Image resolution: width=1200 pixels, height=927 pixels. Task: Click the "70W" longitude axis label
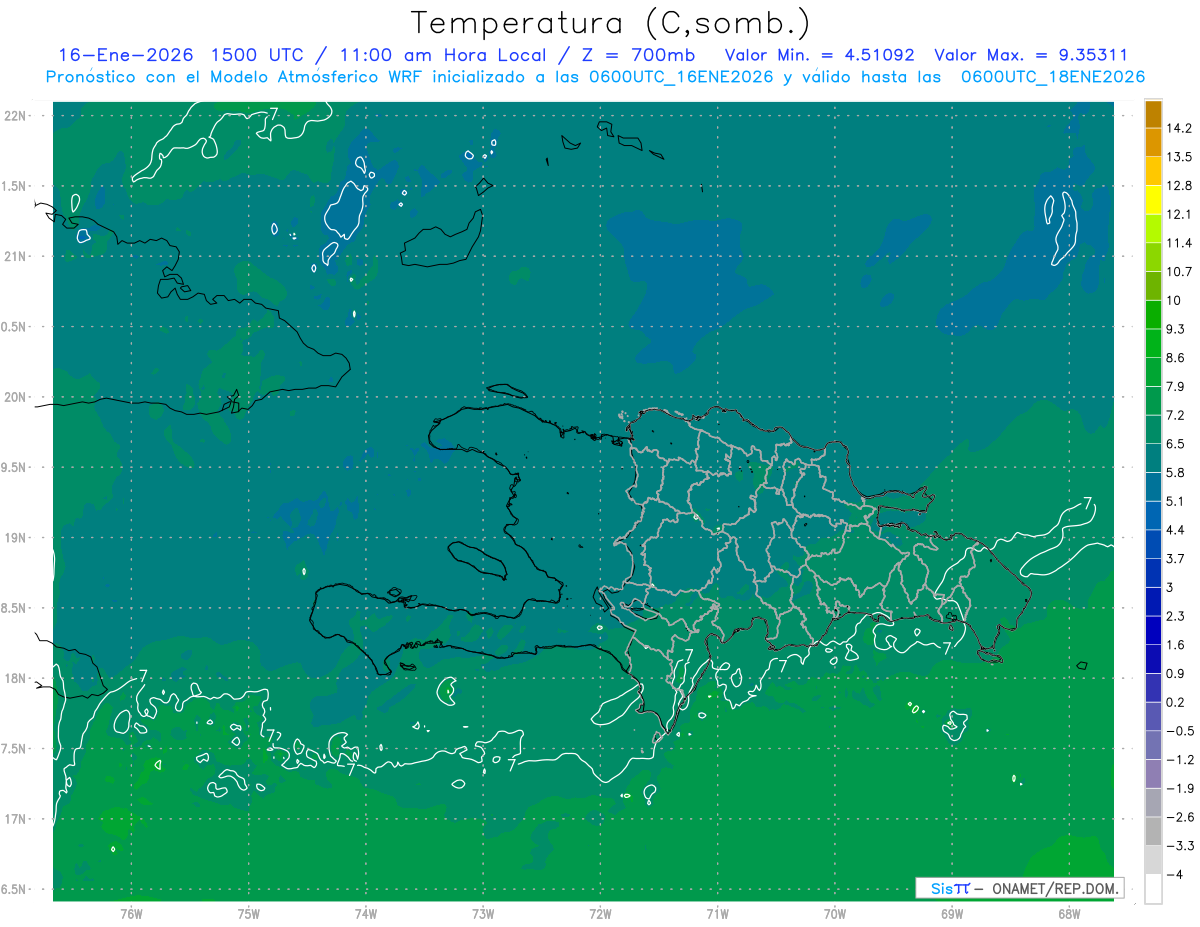tap(834, 914)
